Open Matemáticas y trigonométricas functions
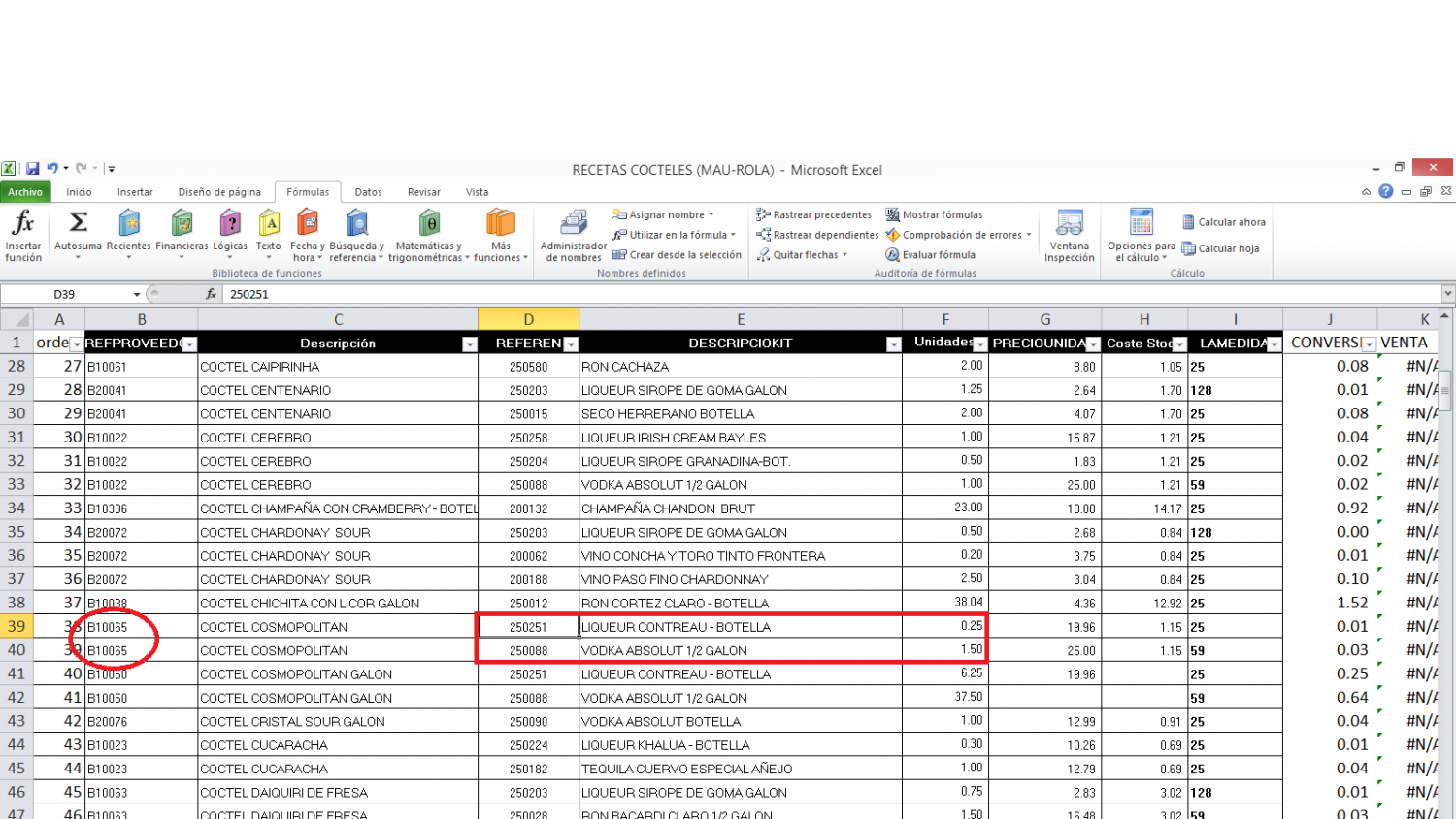This screenshot has width=1456, height=819. point(429,234)
